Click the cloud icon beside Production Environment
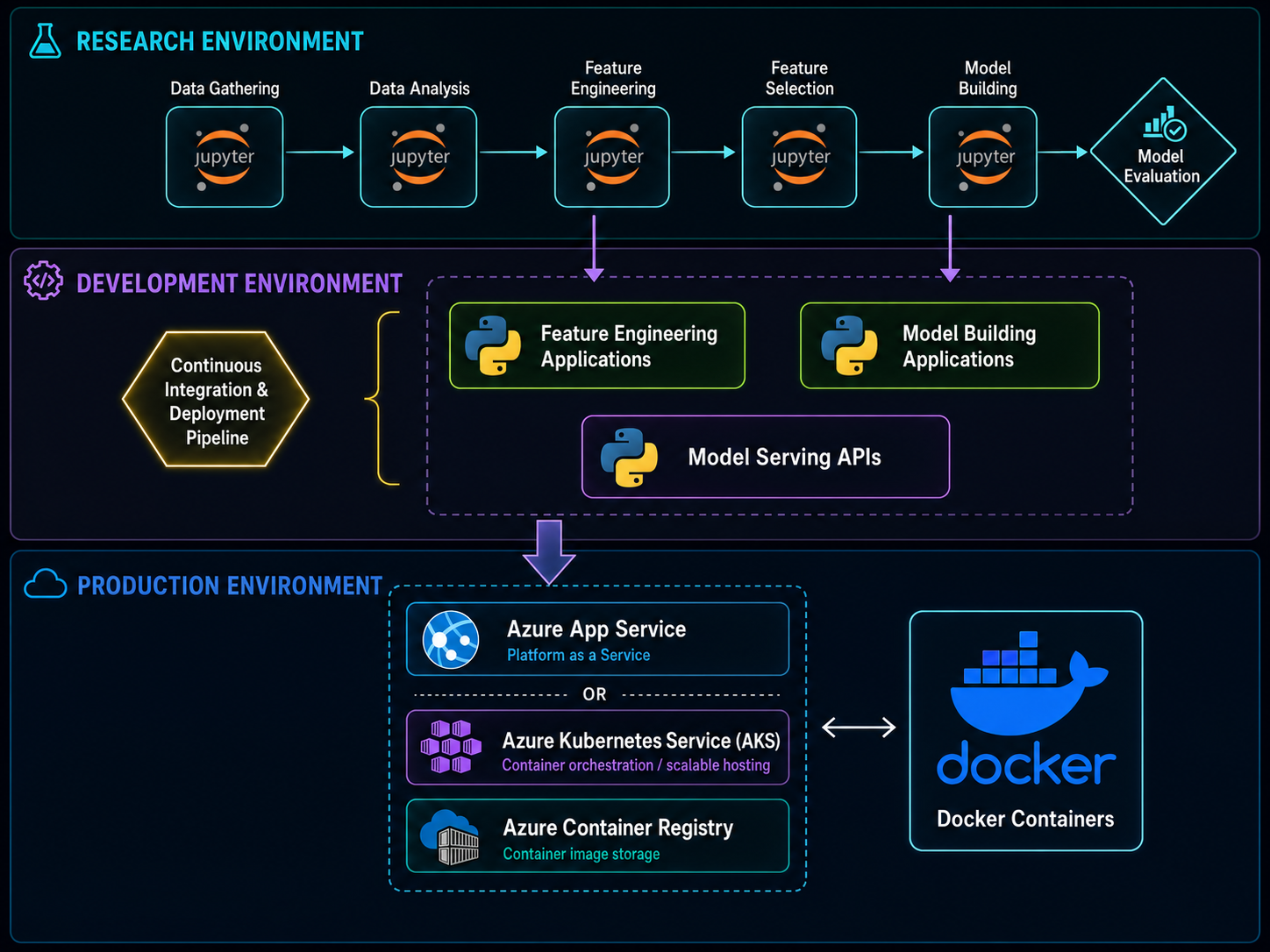1270x952 pixels. click(x=46, y=584)
